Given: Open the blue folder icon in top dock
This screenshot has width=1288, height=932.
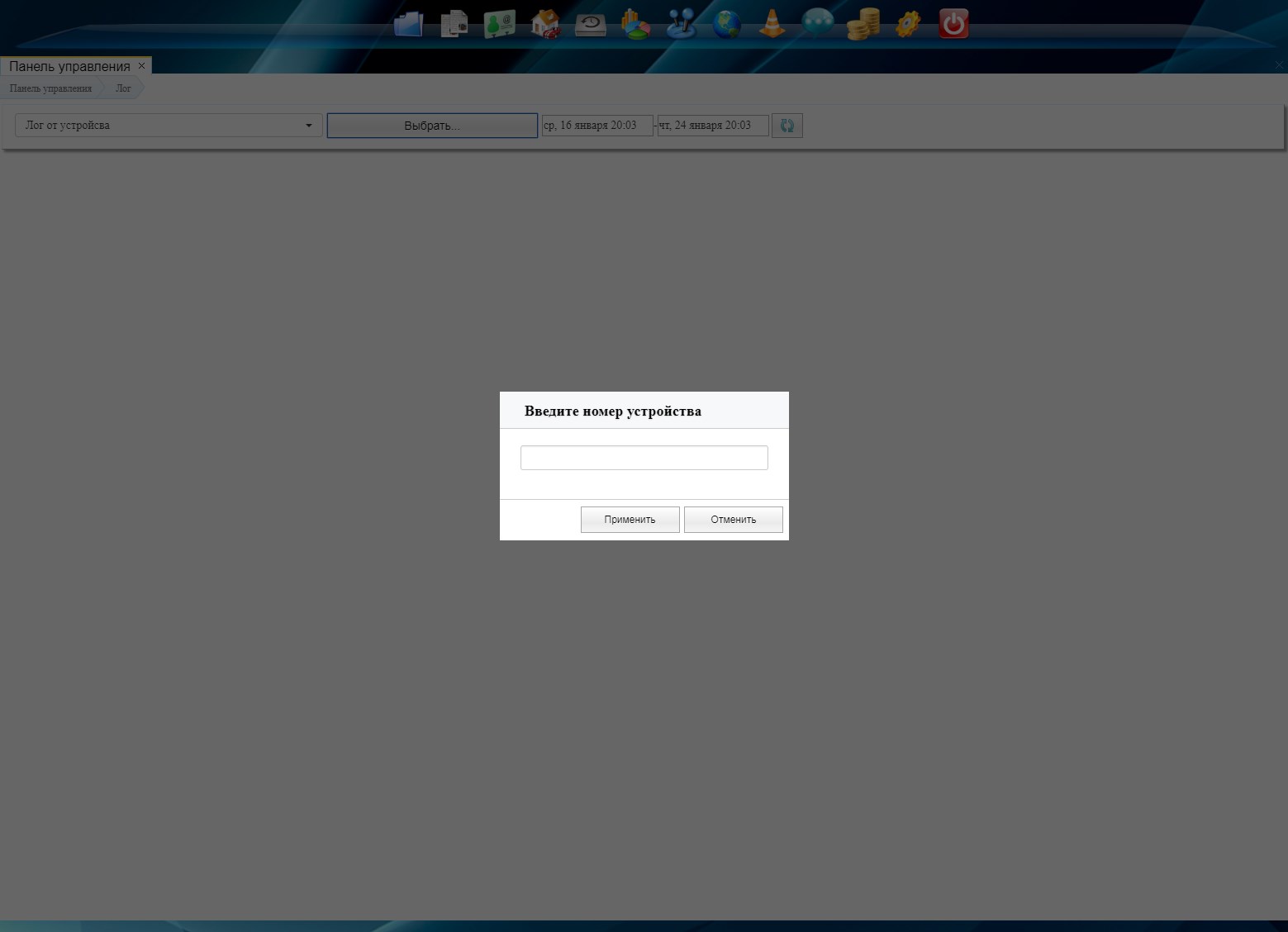Looking at the screenshot, I should [x=408, y=24].
